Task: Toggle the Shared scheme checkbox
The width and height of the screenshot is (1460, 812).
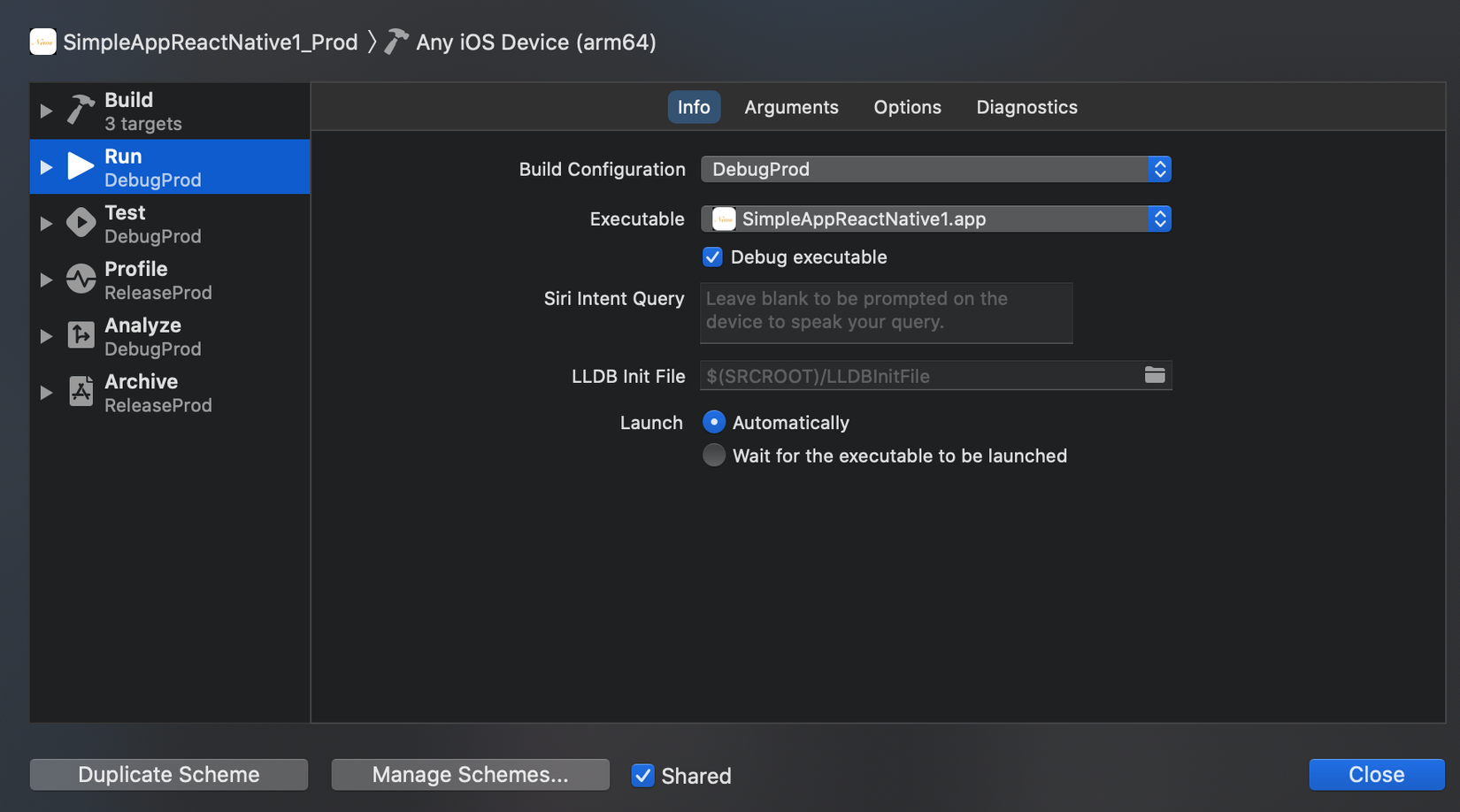Action: click(x=643, y=776)
